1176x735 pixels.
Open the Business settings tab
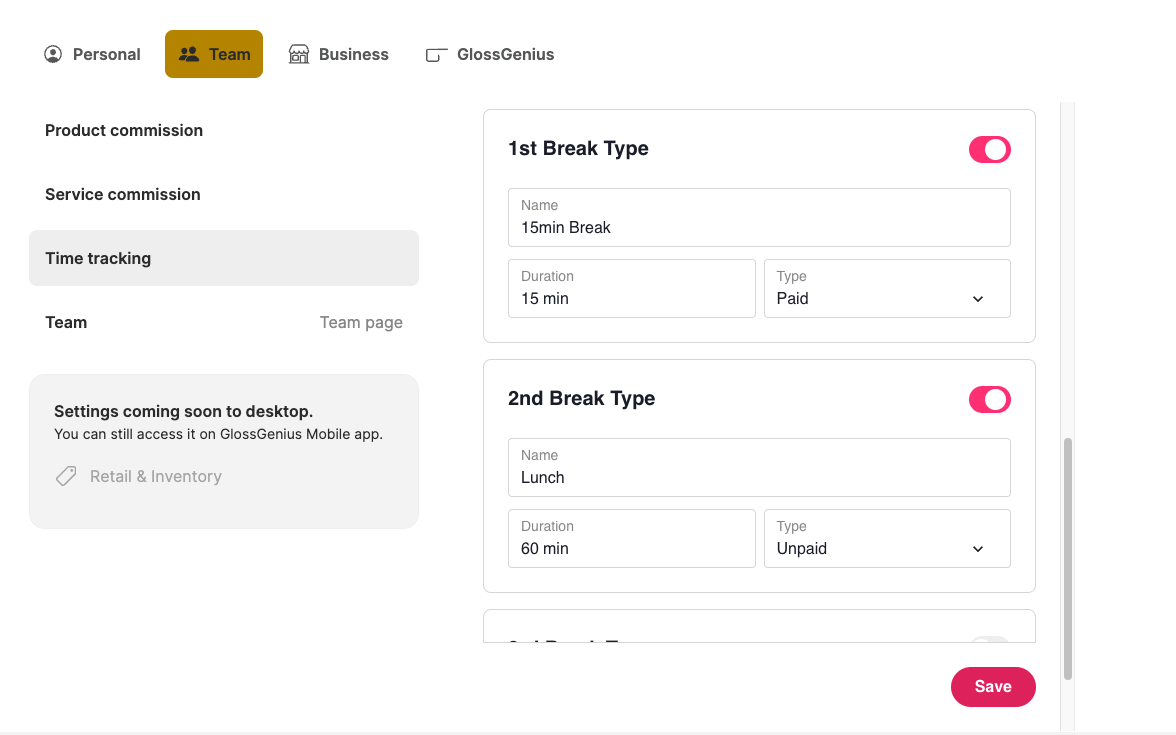339,54
